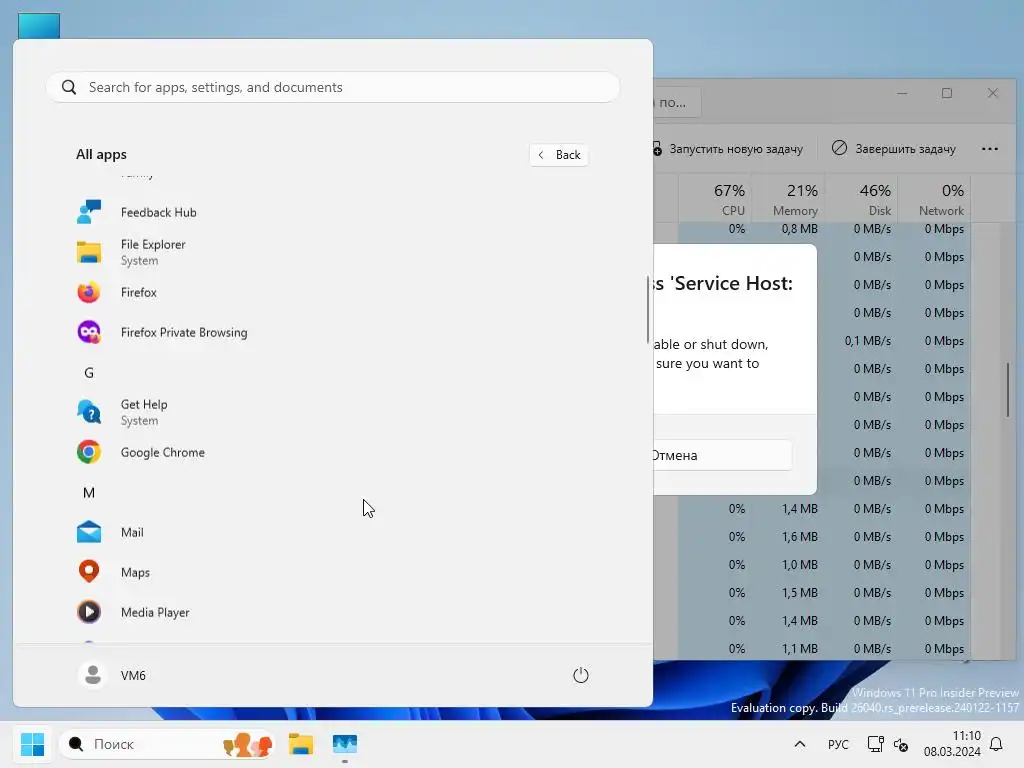
Task: Click the desktop icon above the Start menu
Action: [x=39, y=25]
